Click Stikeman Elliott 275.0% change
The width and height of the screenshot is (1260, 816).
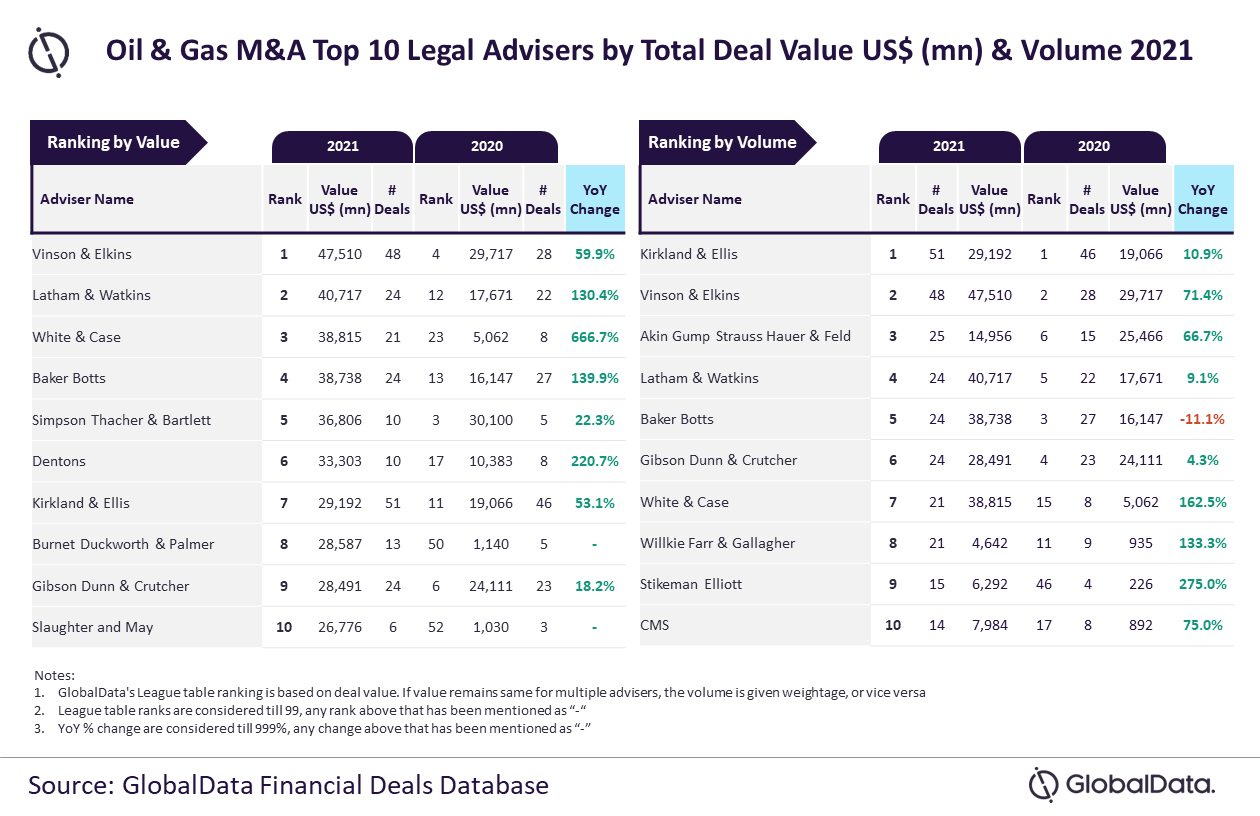tap(1203, 584)
